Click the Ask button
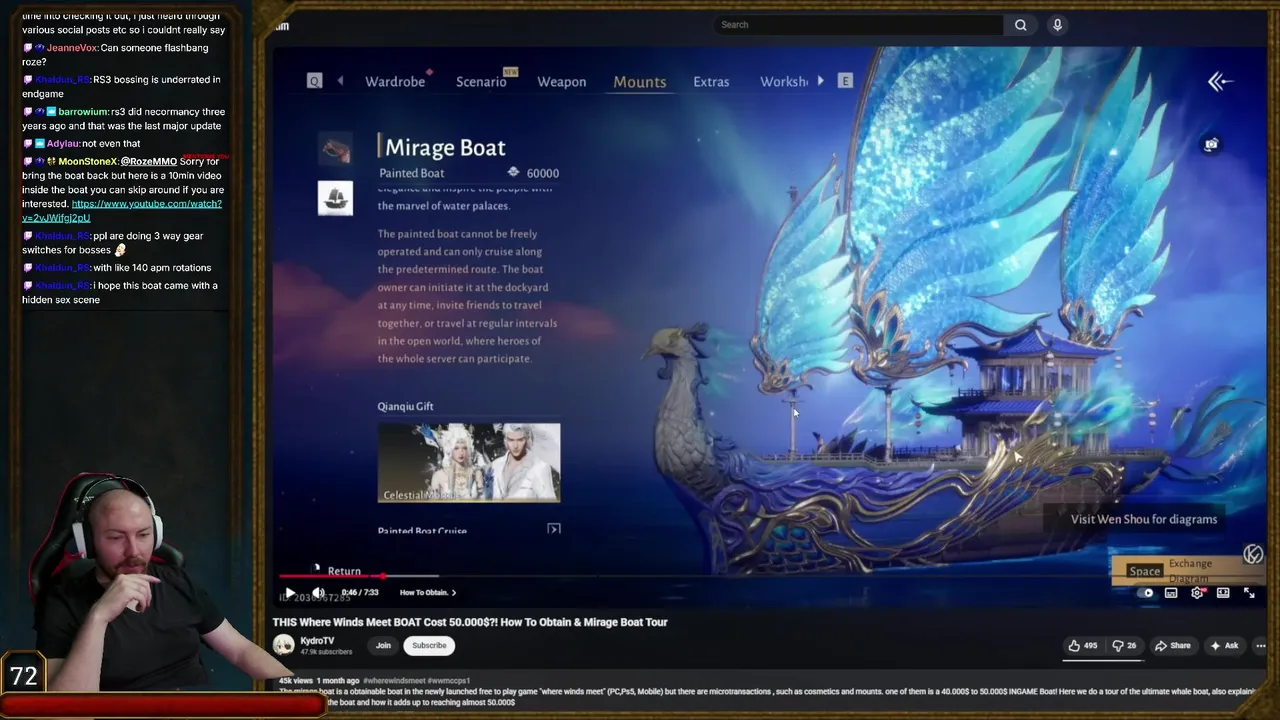The height and width of the screenshot is (720, 1280). [x=1225, y=646]
